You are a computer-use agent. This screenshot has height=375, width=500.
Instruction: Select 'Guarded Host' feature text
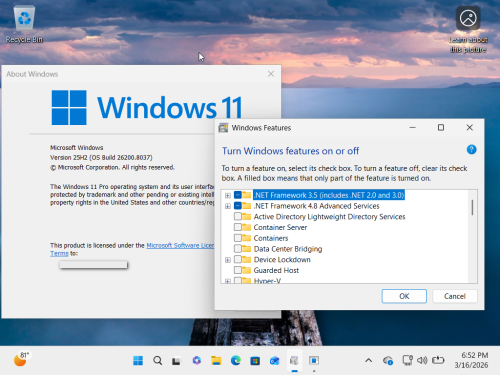276,270
